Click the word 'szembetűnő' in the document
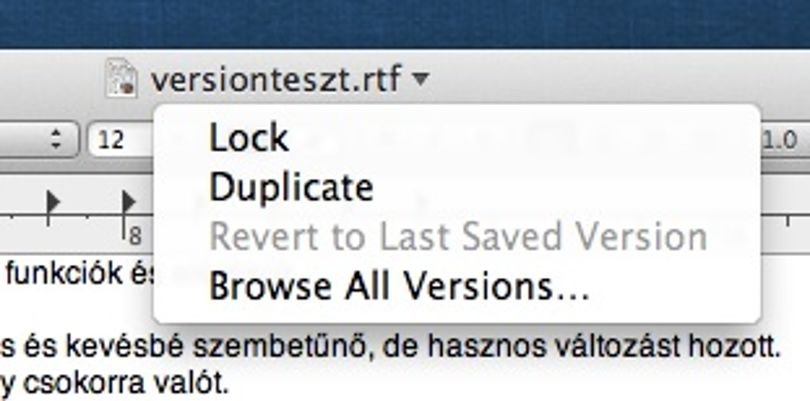The image size is (810, 401). pyautogui.click(x=284, y=347)
